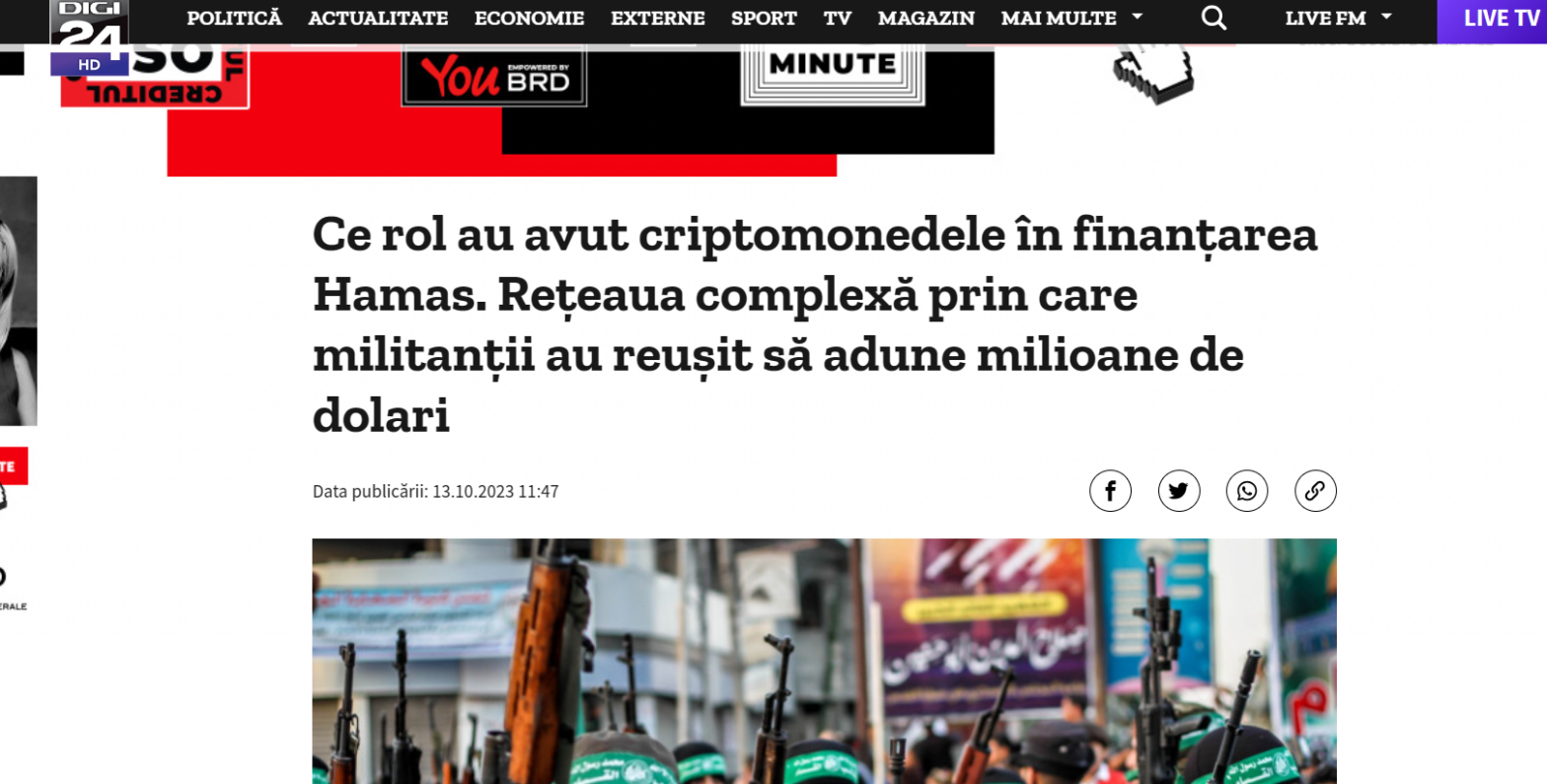
Task: Open the article's main photo
Action: 824,661
